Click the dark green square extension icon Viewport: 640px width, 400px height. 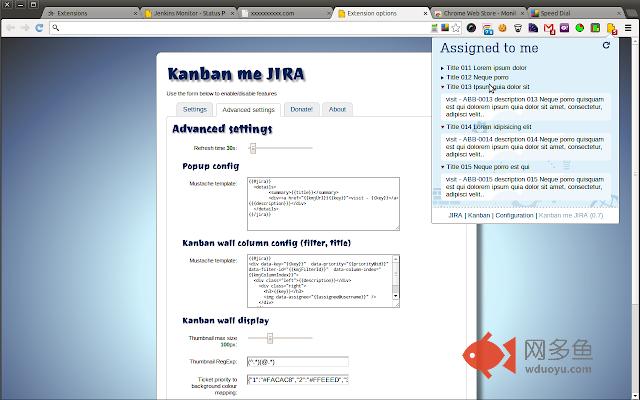click(x=596, y=28)
